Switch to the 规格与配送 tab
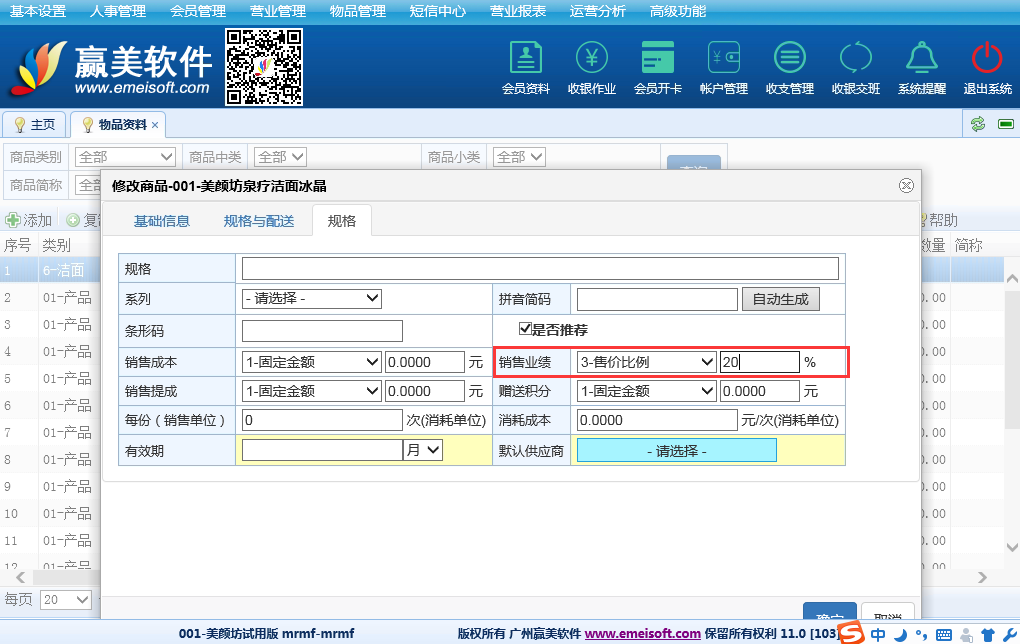 tap(259, 221)
